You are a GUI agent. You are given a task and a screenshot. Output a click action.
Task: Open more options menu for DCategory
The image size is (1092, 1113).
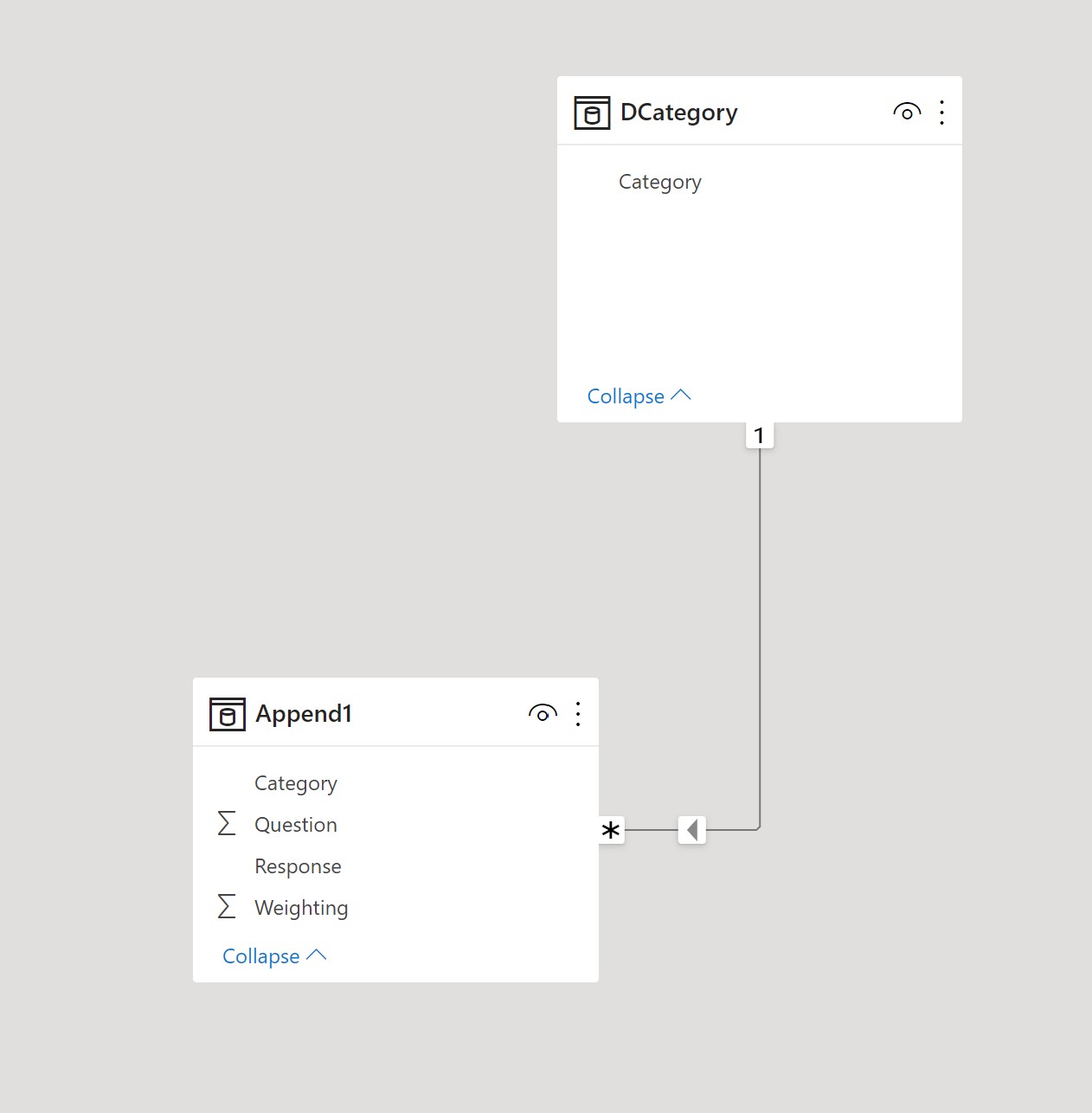941,112
